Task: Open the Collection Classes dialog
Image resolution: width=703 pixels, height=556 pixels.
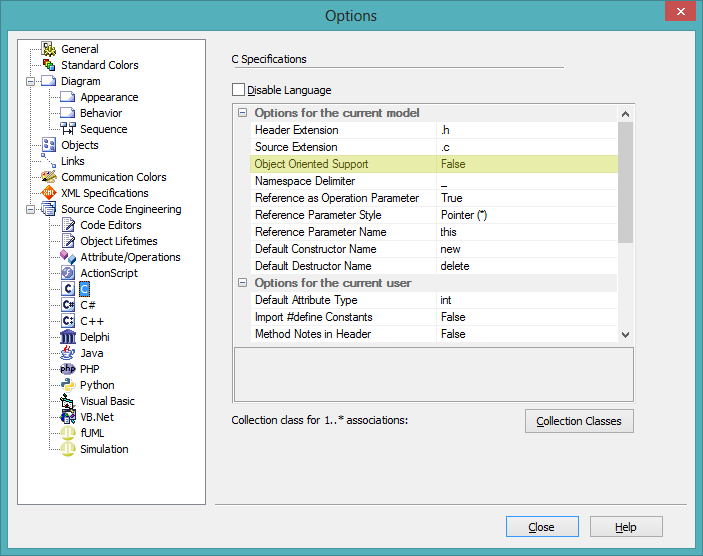Action: pos(579,421)
